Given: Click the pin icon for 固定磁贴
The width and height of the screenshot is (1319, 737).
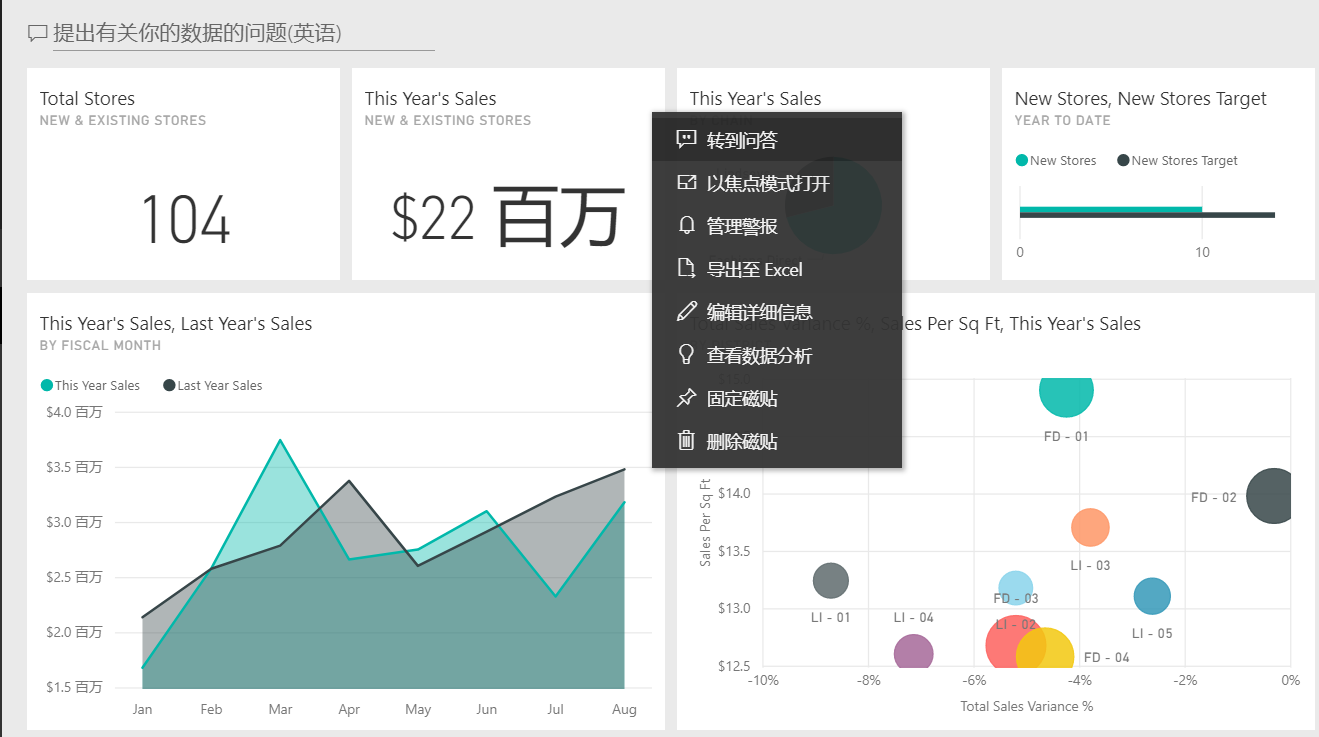Looking at the screenshot, I should pyautogui.click(x=686, y=398).
